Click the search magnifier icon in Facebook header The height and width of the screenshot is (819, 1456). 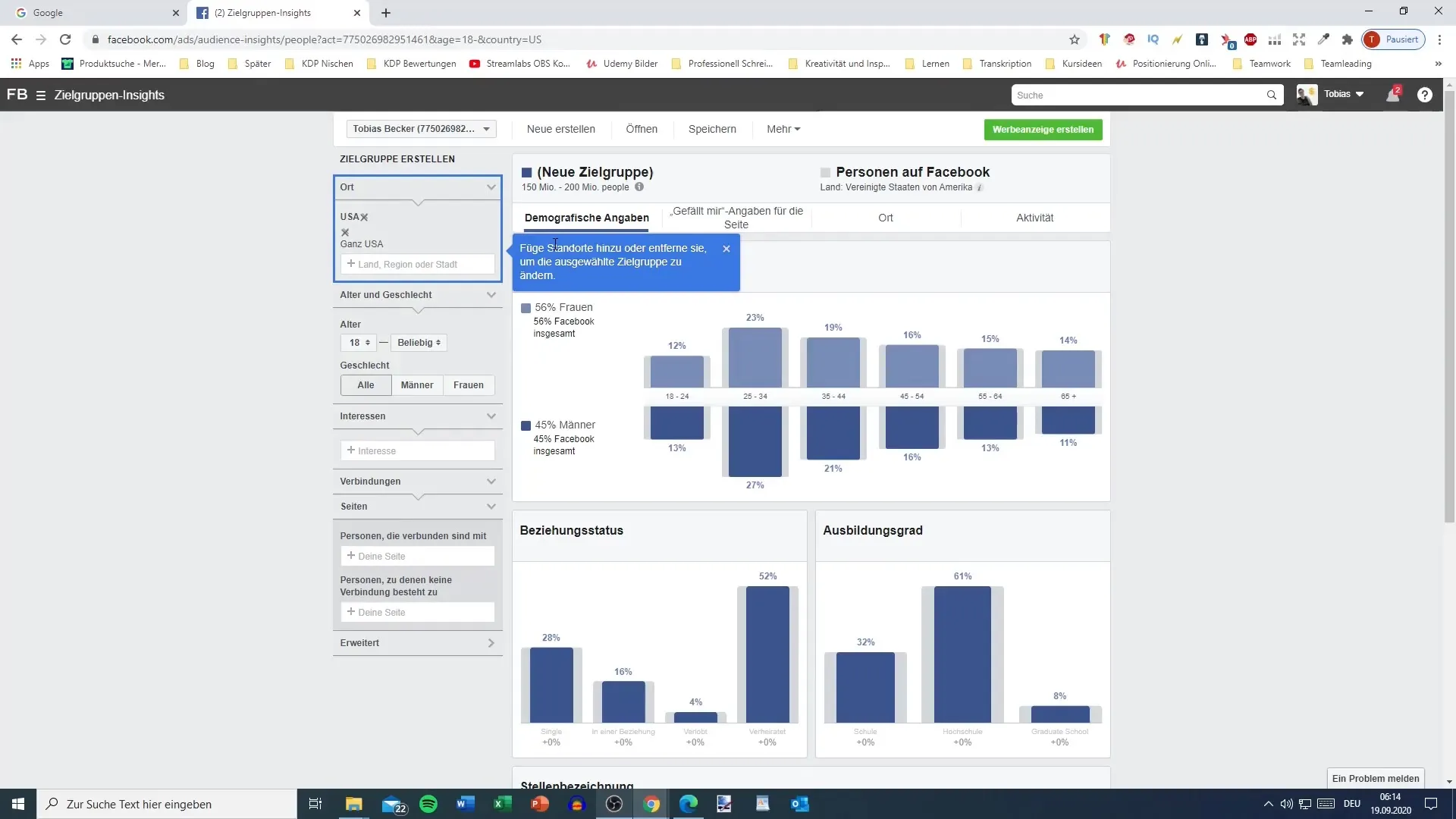point(1272,95)
